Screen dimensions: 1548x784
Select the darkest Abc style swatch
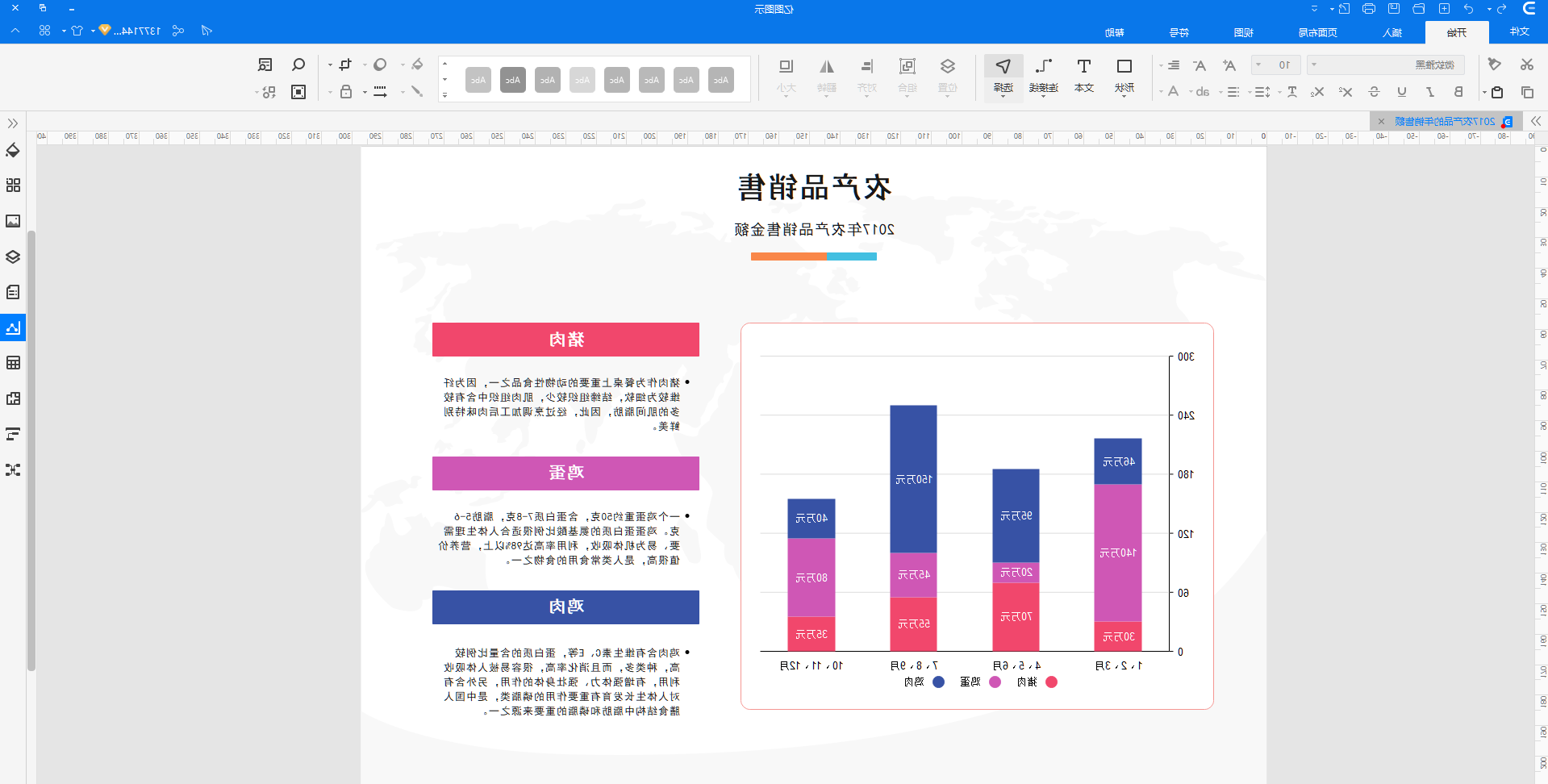coord(513,80)
